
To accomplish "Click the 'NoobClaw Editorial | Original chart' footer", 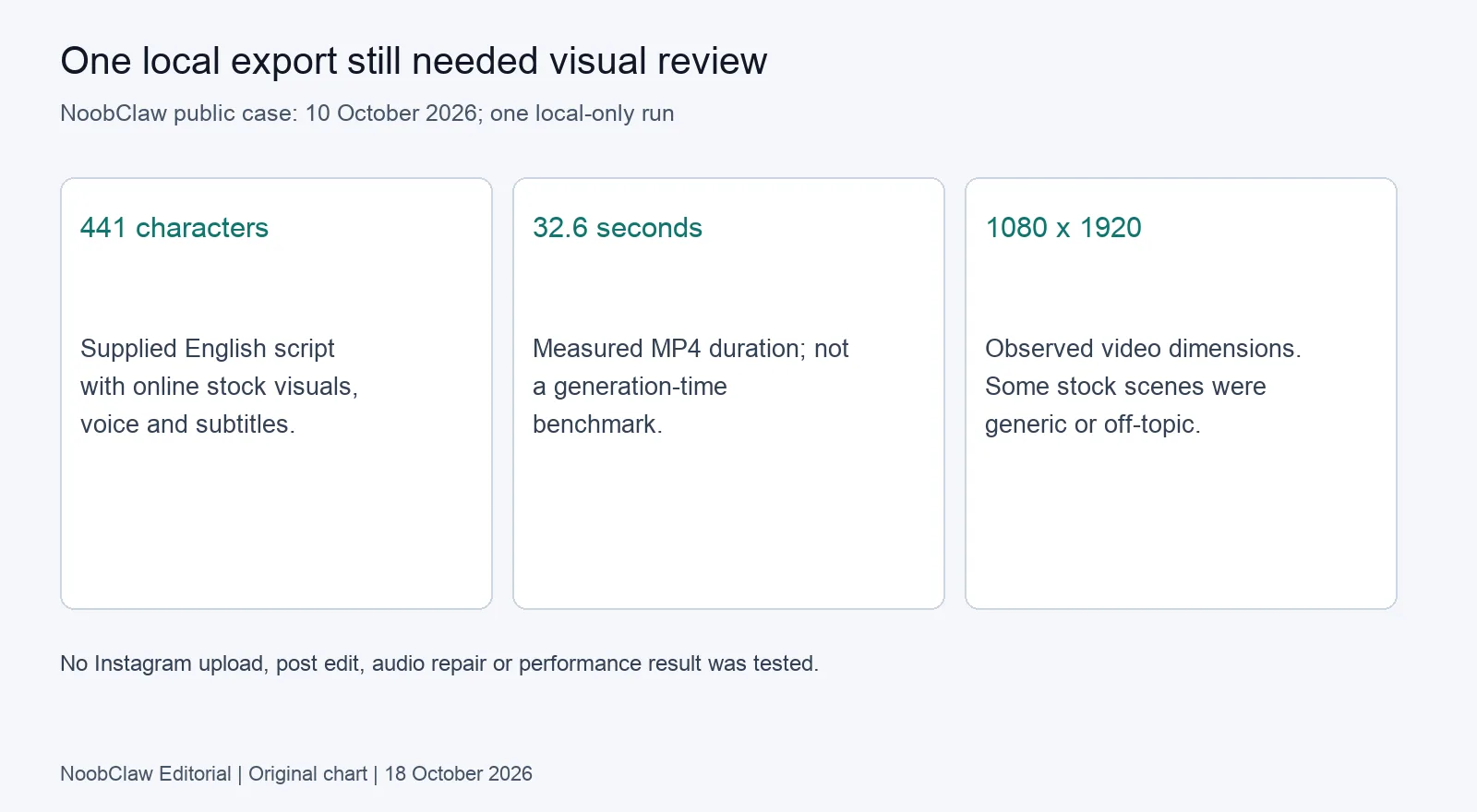I will click(x=296, y=774).
